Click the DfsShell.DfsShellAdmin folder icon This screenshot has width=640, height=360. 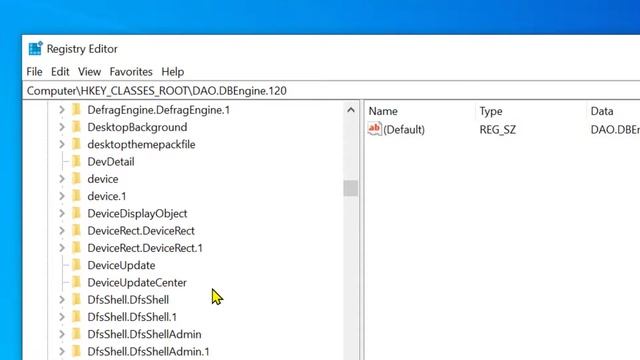click(x=76, y=333)
